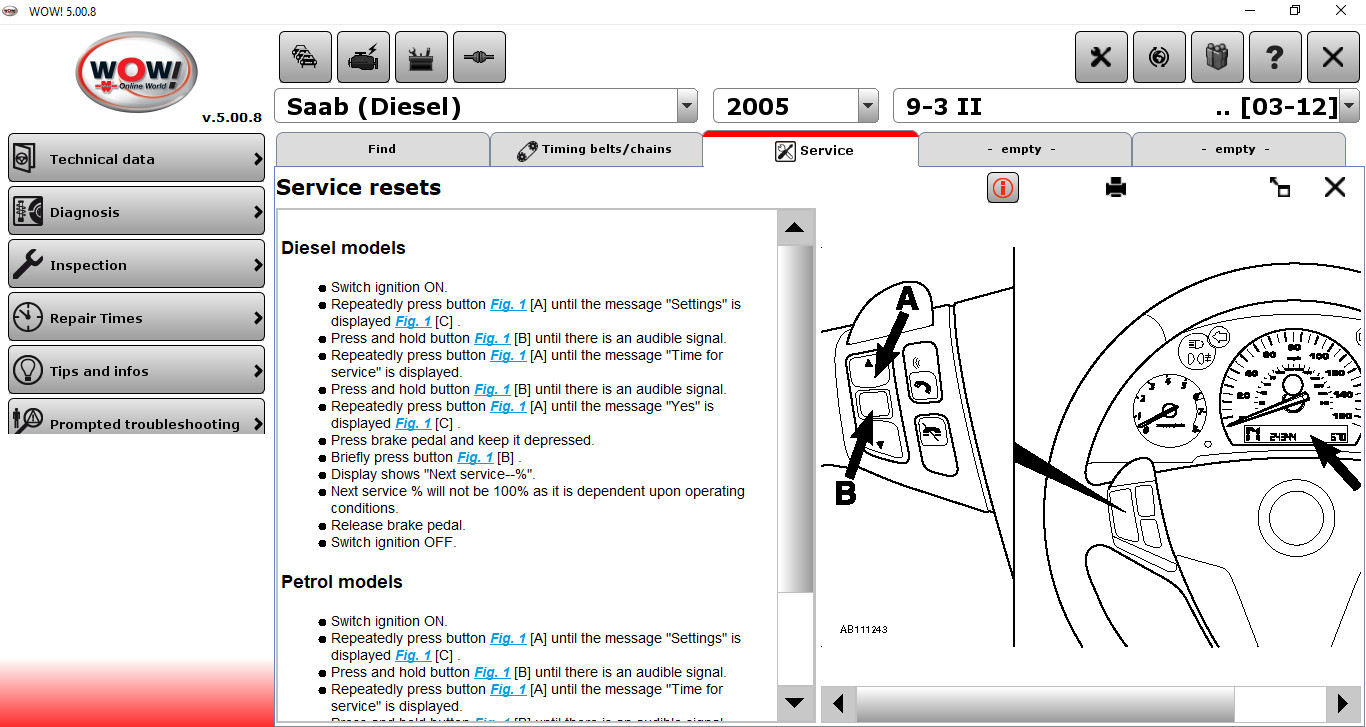This screenshot has width=1366, height=727.
Task: Click the expand panel size icon
Action: pos(1279,187)
